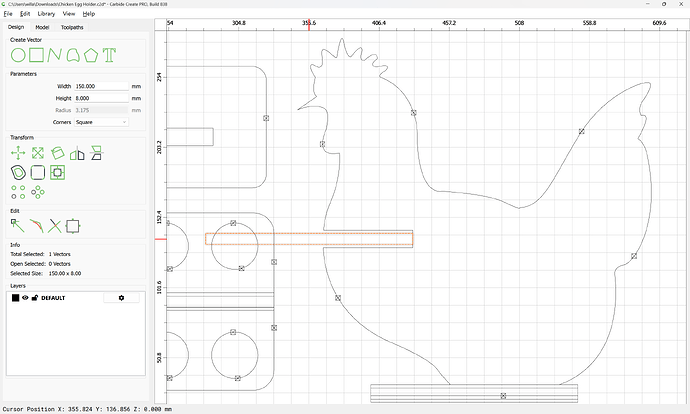This screenshot has width=690, height=414.
Task: Open the Scale transform tool
Action: (x=37, y=153)
